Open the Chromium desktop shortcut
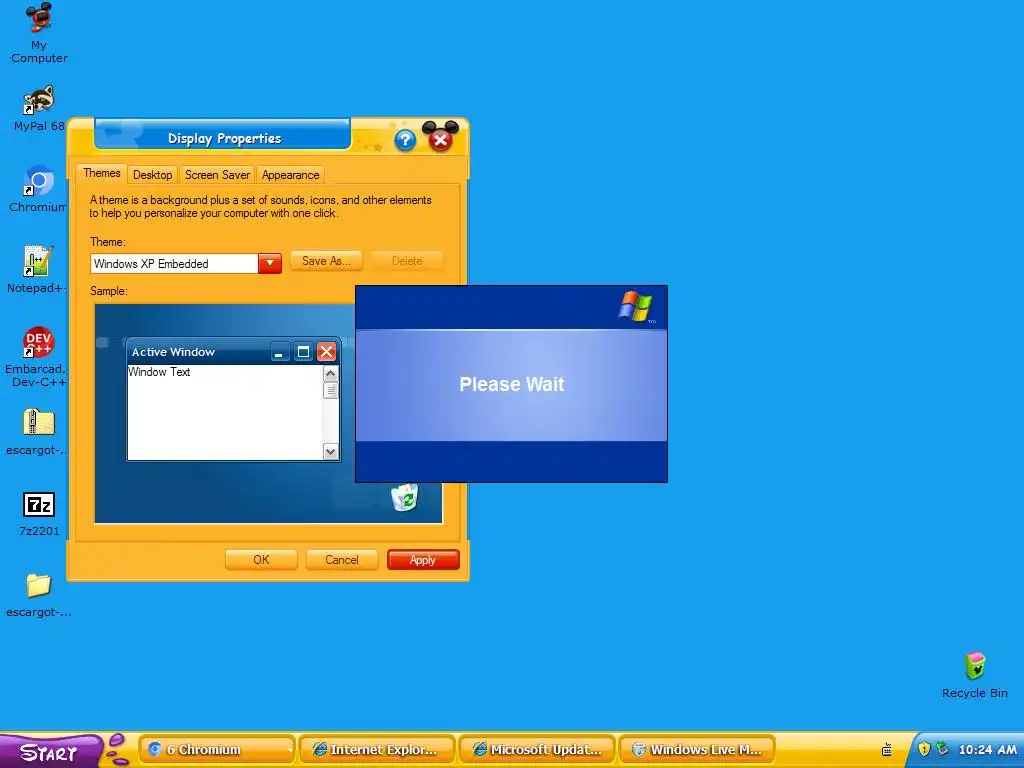This screenshot has width=1024, height=768. pyautogui.click(x=38, y=189)
